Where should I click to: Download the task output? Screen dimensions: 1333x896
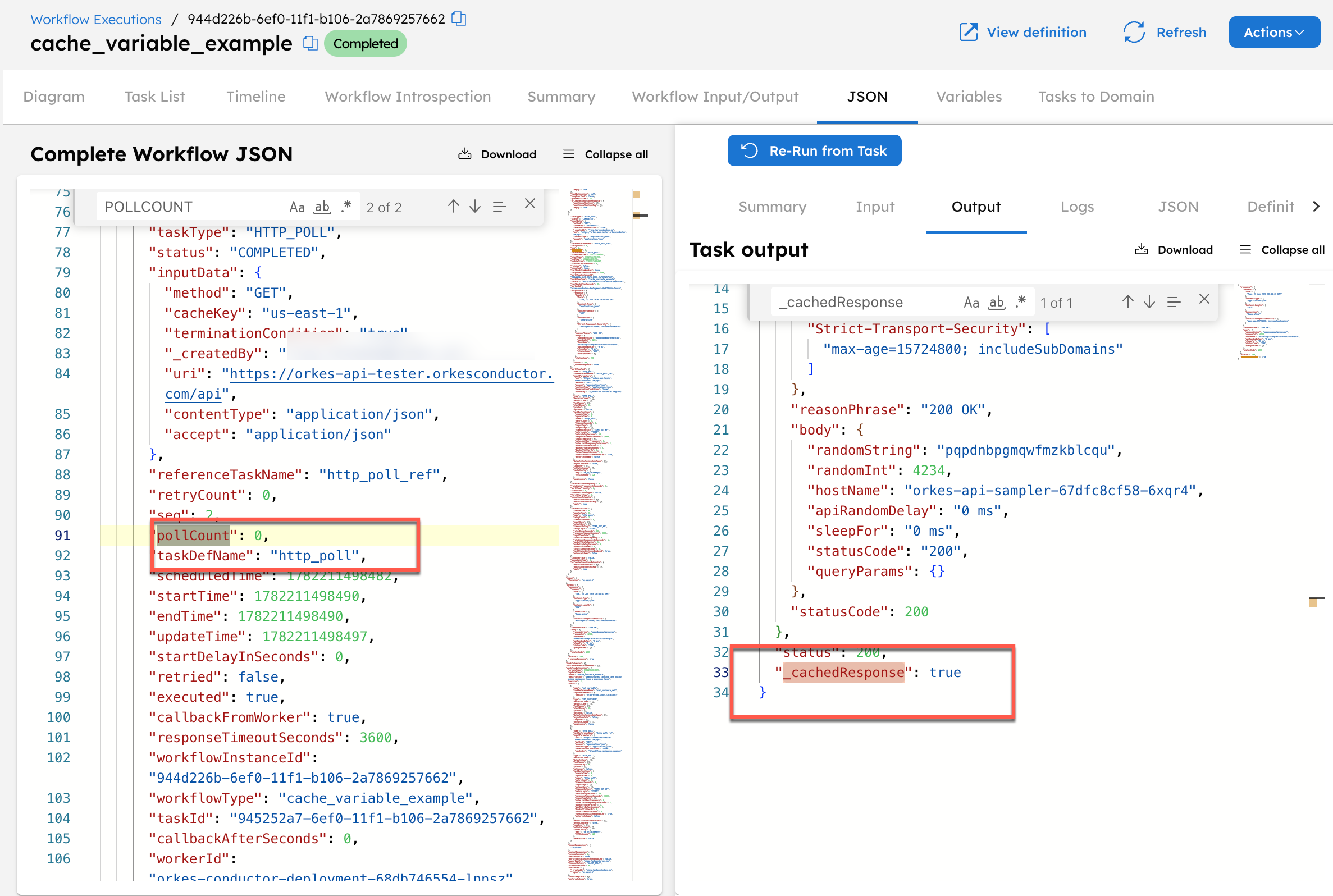[1174, 250]
